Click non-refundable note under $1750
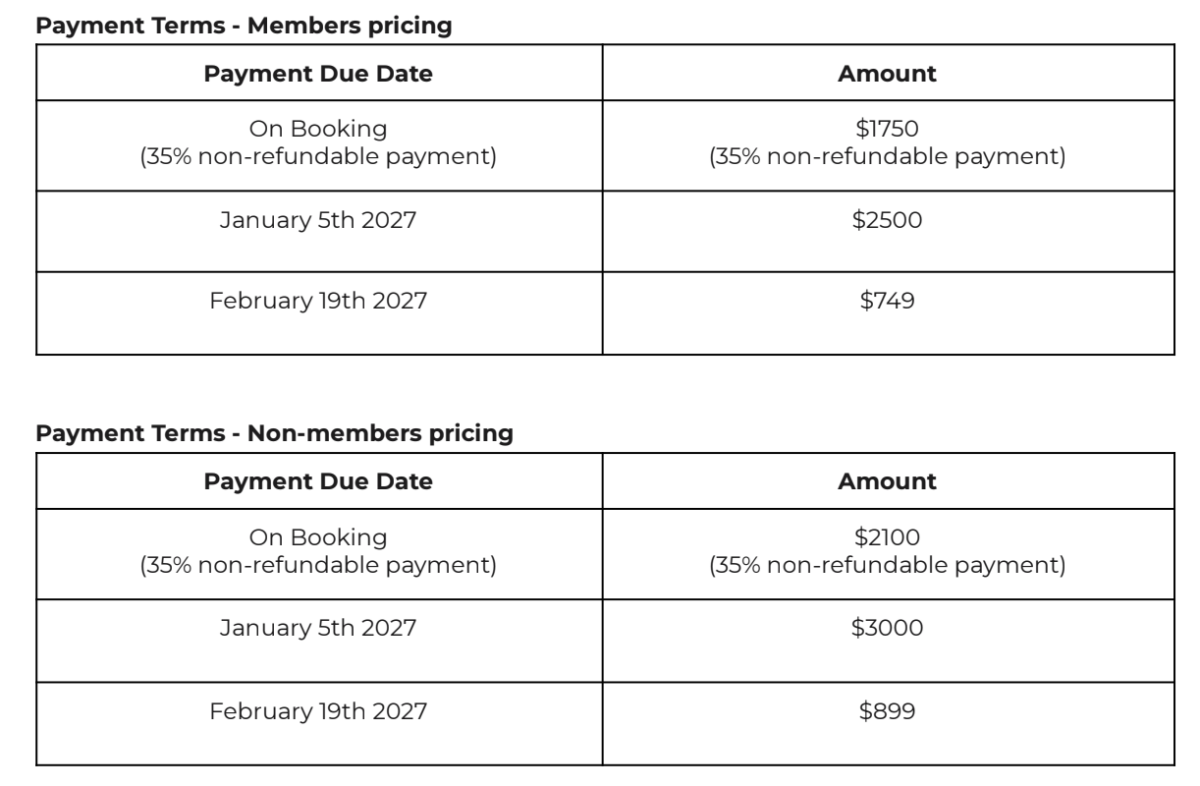The height and width of the screenshot is (786, 1200). point(887,157)
